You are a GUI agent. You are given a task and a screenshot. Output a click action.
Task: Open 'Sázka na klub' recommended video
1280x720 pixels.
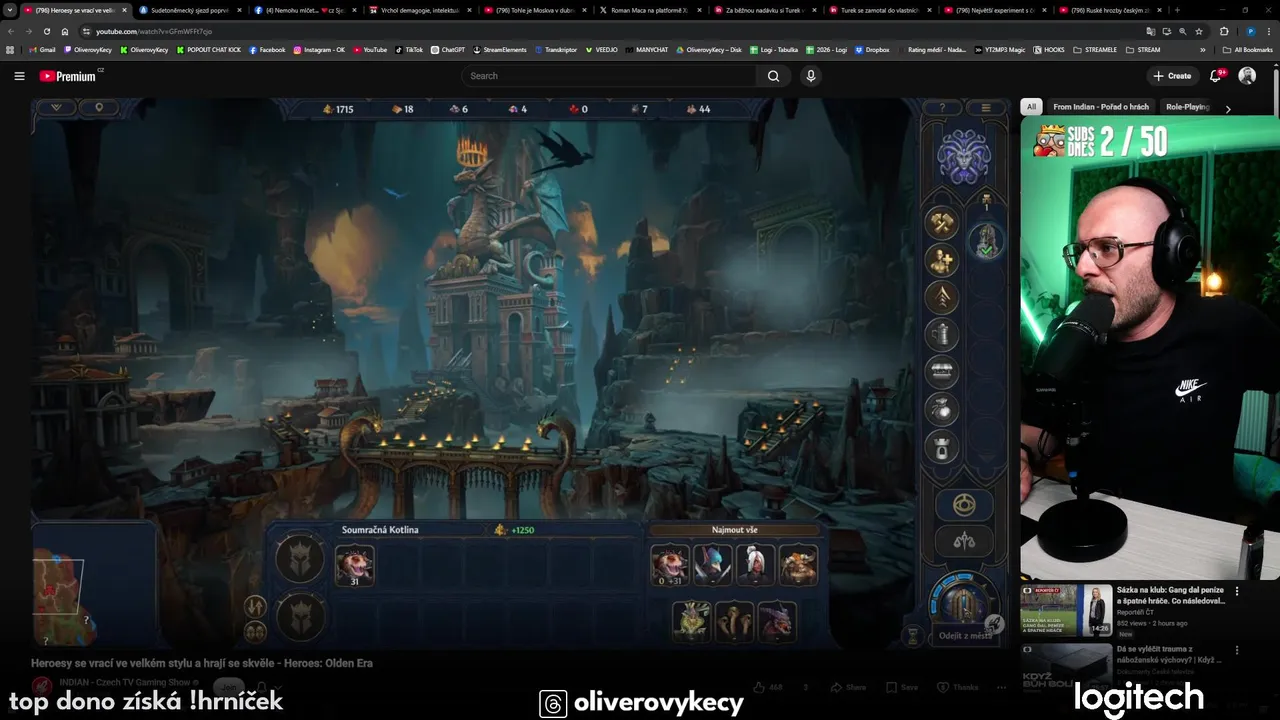pos(1171,595)
